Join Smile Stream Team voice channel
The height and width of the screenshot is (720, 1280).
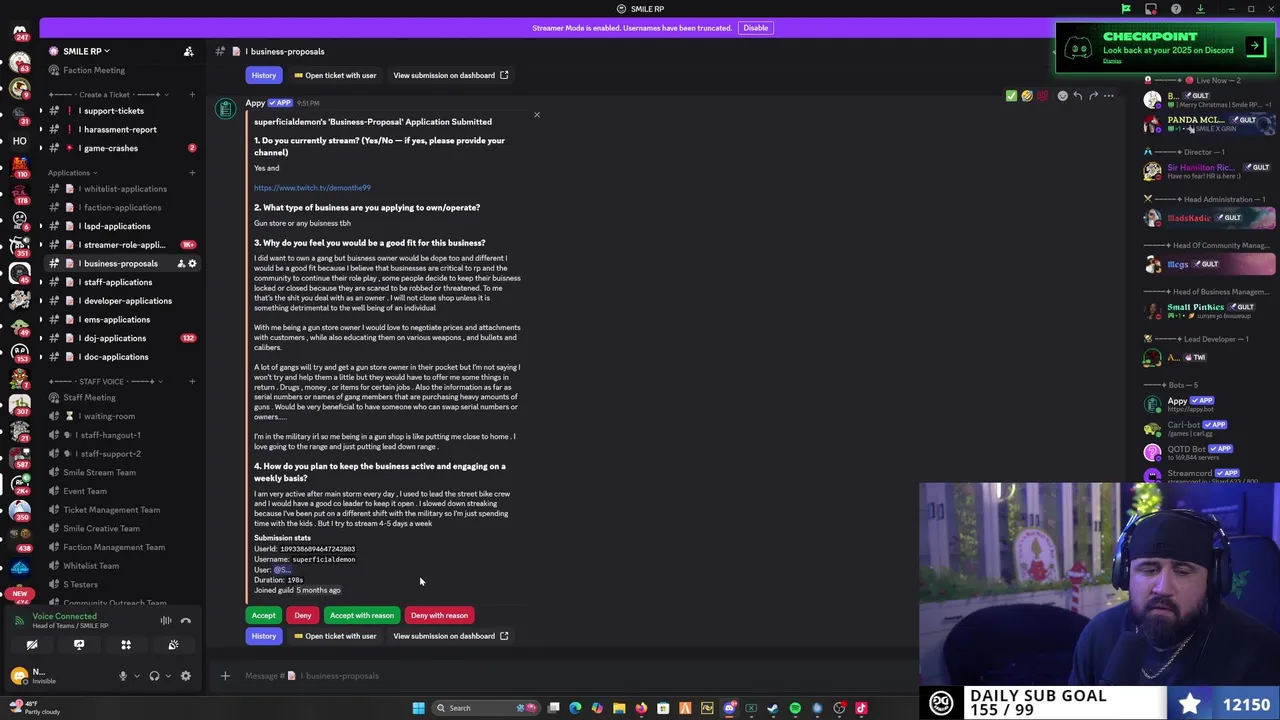click(120, 472)
